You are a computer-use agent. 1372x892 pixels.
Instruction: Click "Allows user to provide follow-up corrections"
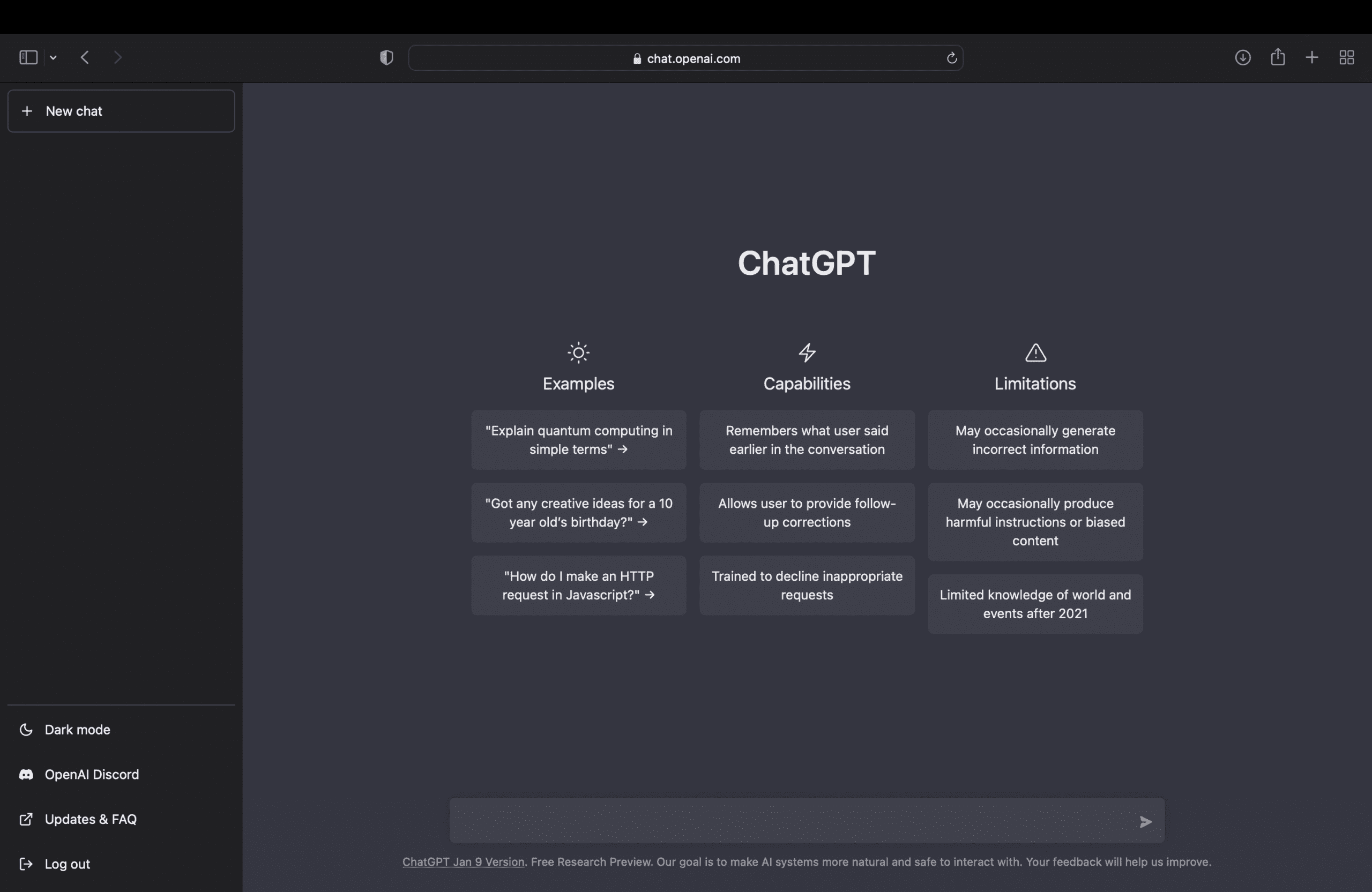[x=807, y=513]
